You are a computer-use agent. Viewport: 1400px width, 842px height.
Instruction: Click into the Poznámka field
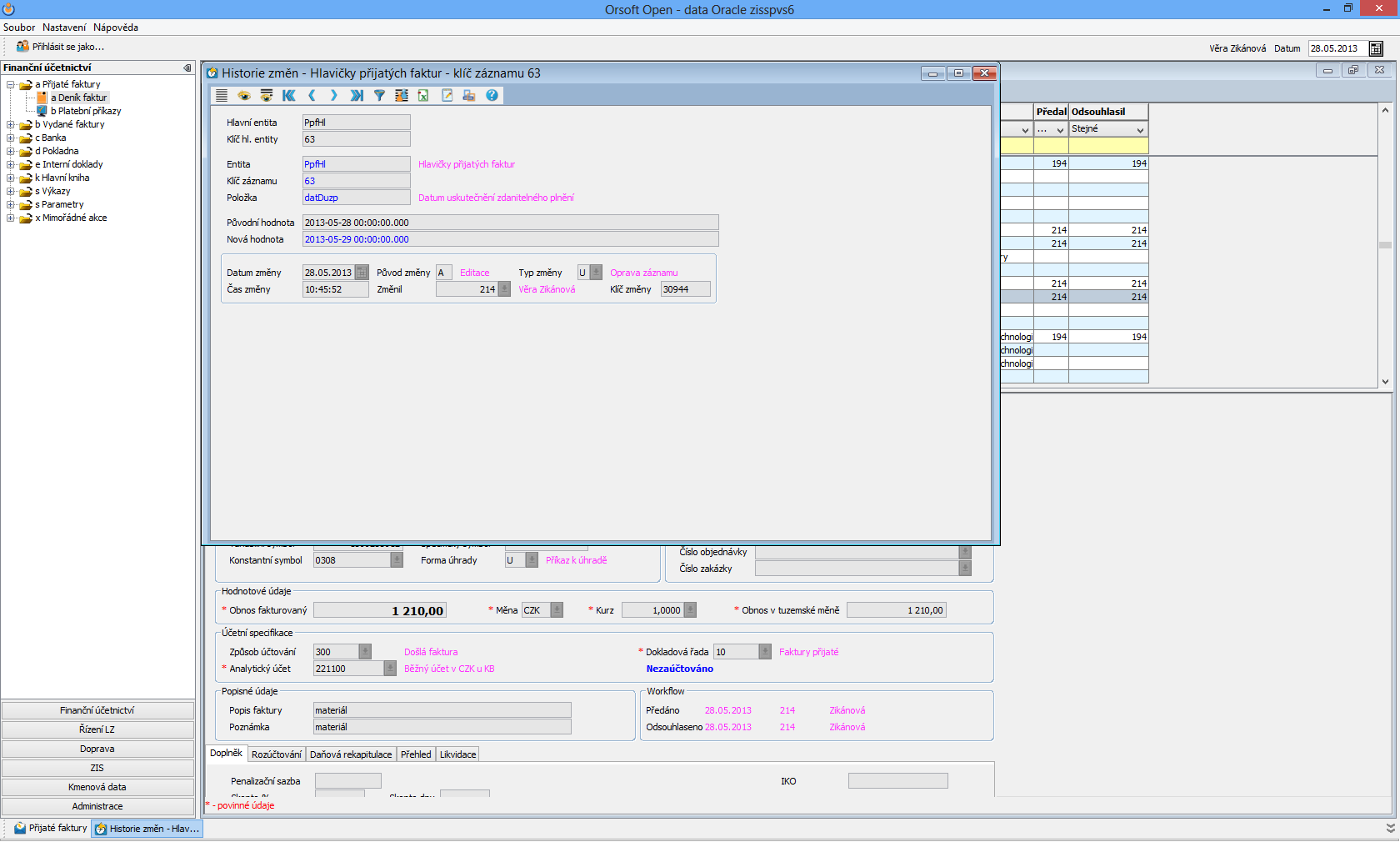pyautogui.click(x=442, y=727)
